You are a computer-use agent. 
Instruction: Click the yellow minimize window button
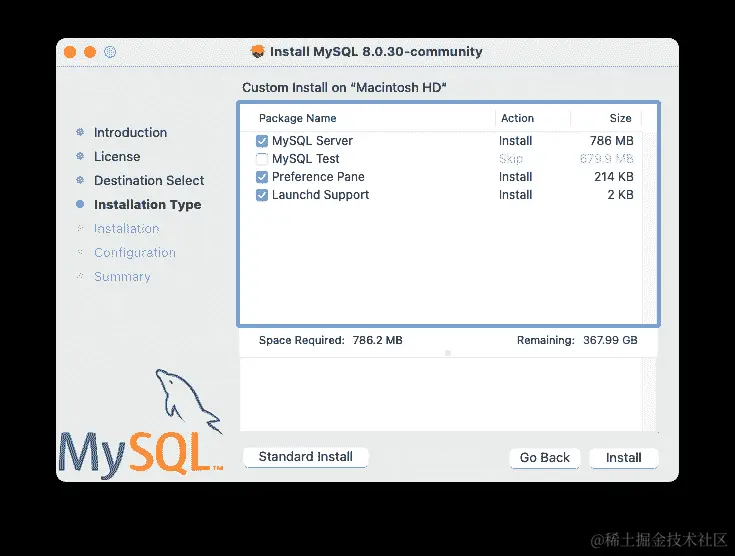90,52
